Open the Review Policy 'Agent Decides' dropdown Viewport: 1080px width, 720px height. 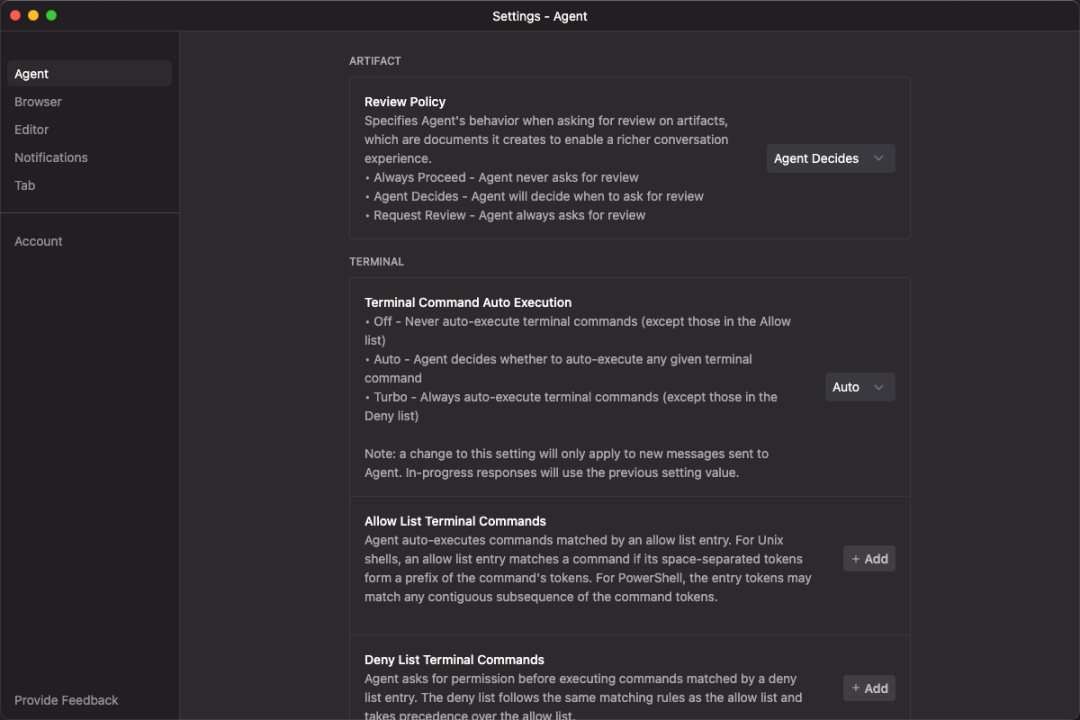tap(830, 158)
